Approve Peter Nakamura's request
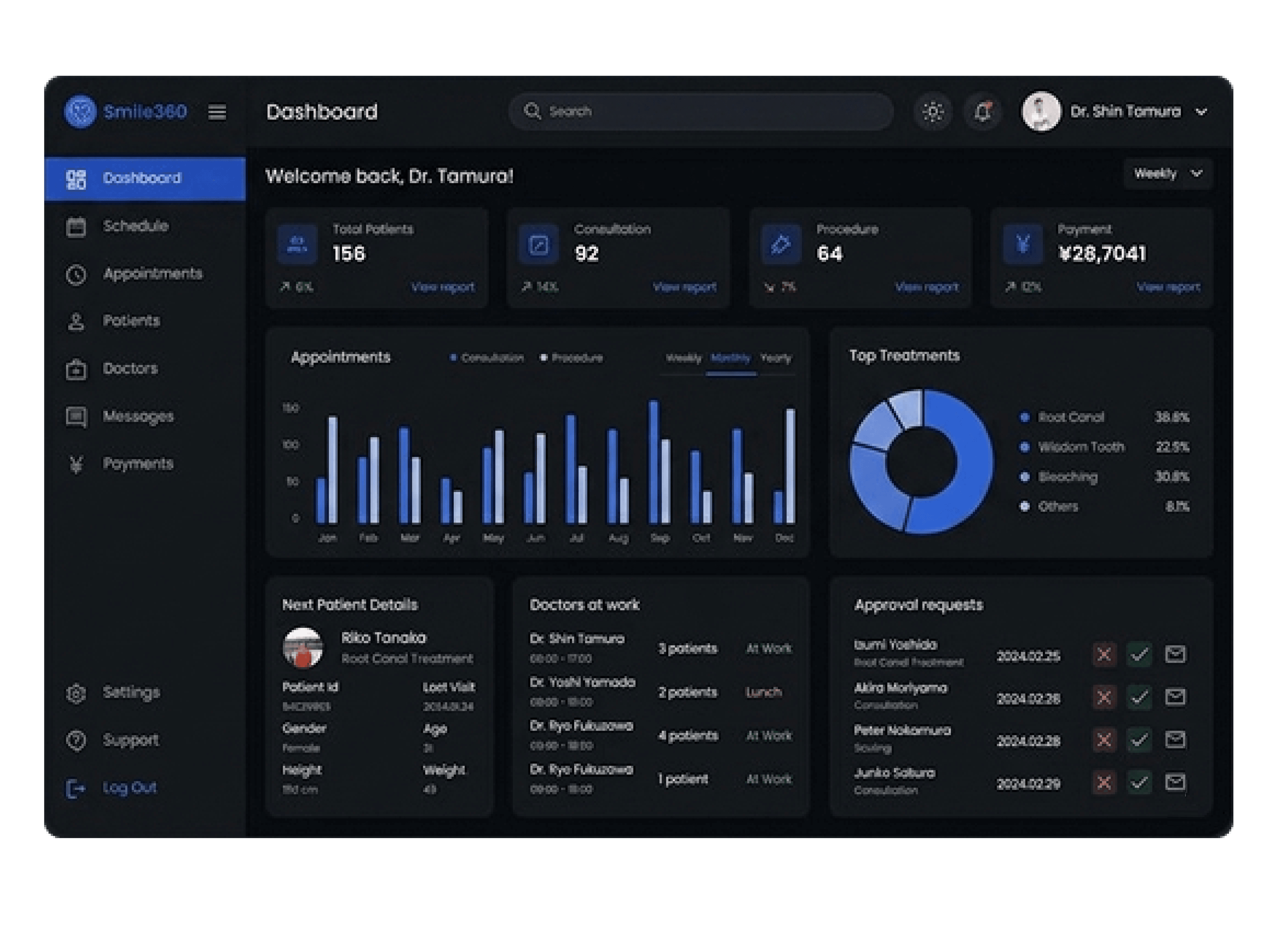Image resolution: width=1288 pixels, height=938 pixels. (x=1139, y=741)
